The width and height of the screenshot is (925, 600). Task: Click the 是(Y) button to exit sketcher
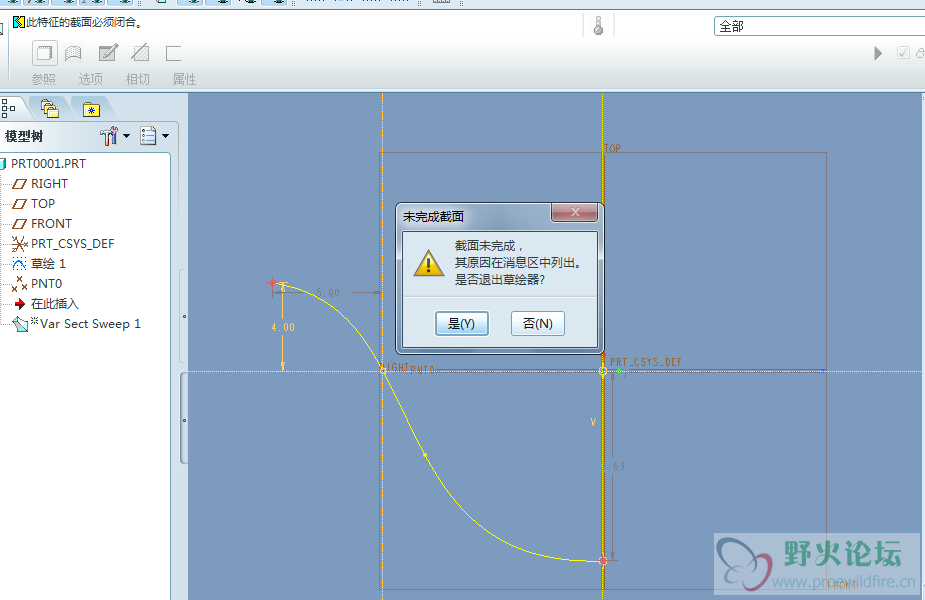pyautogui.click(x=461, y=323)
